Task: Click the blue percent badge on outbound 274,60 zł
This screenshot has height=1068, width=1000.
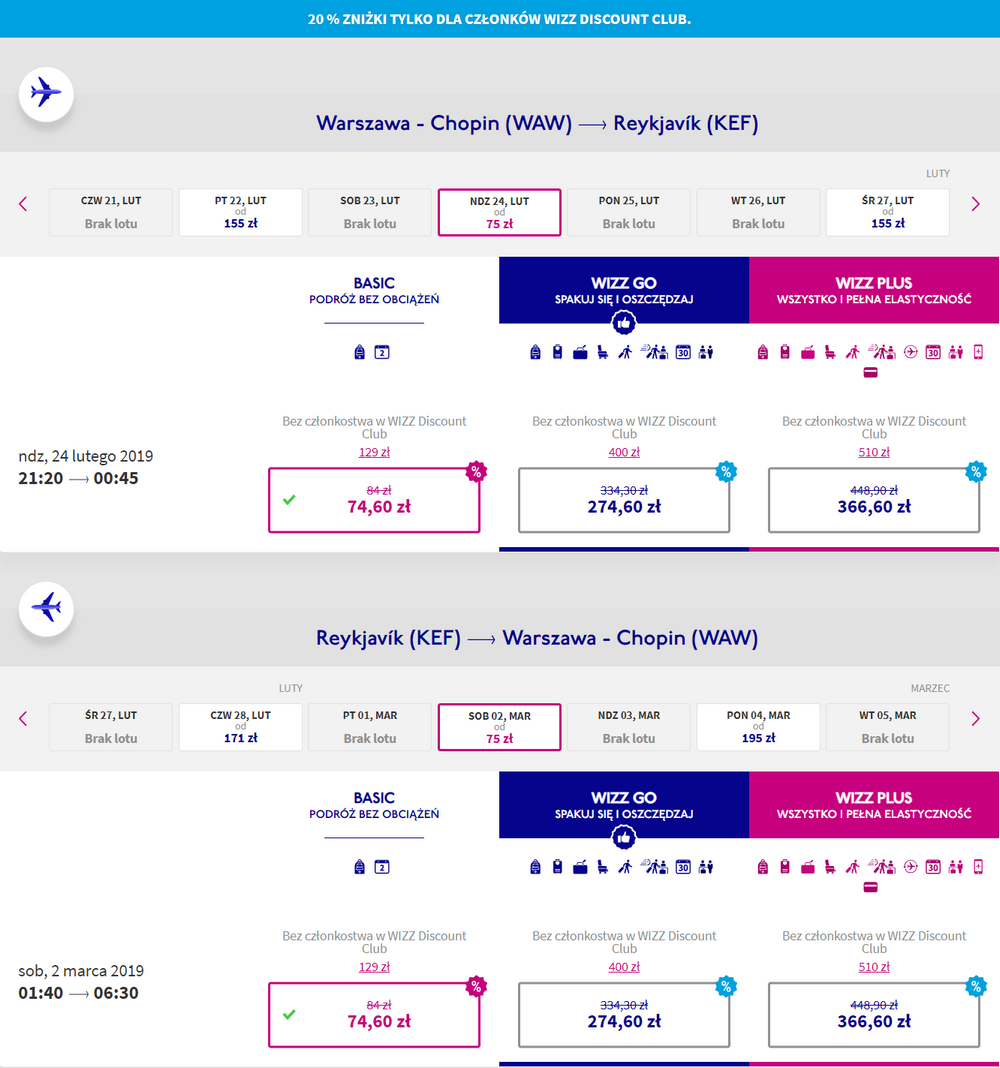Action: click(x=726, y=471)
